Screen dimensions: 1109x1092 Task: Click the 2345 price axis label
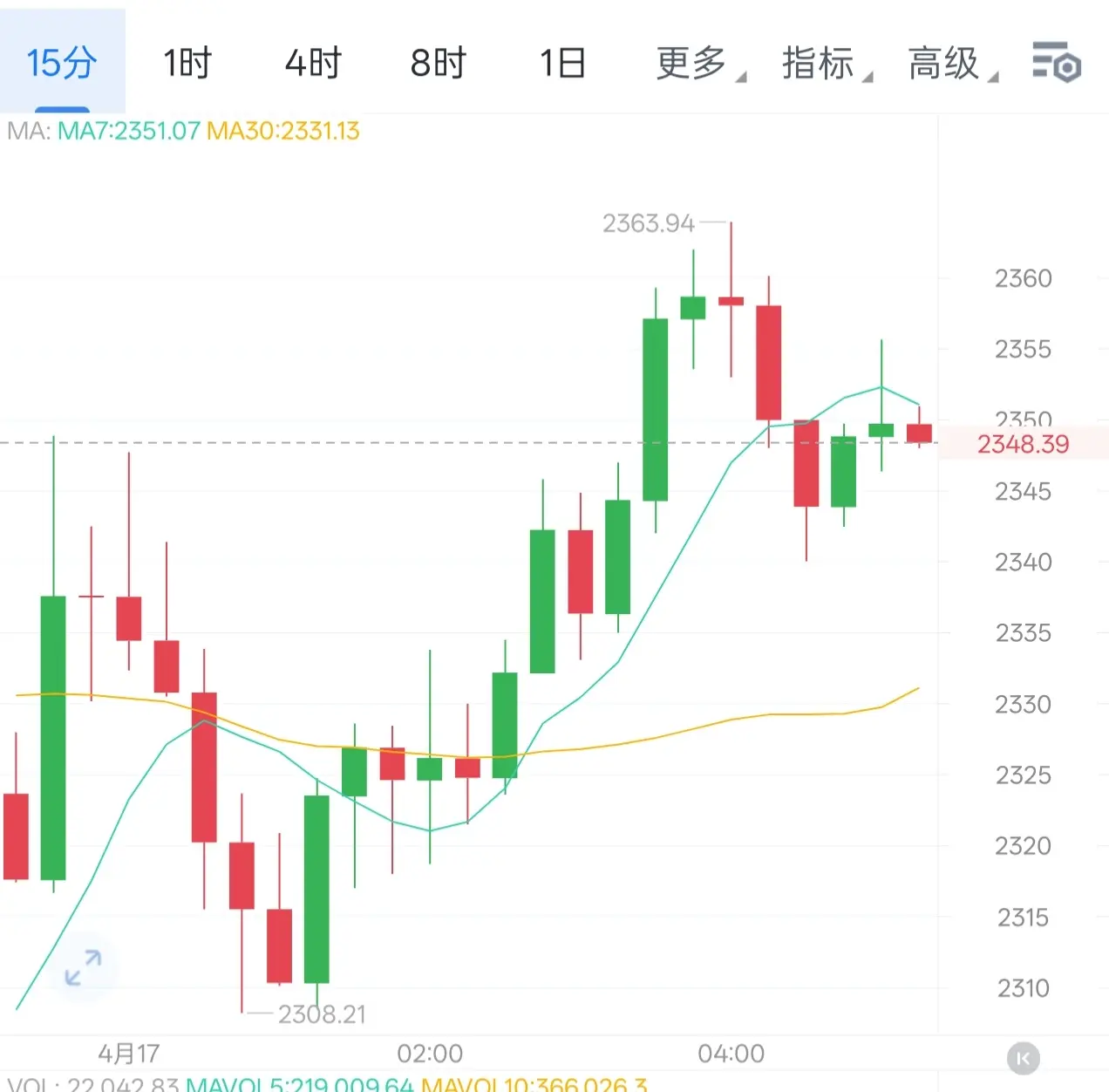pyautogui.click(x=1024, y=491)
